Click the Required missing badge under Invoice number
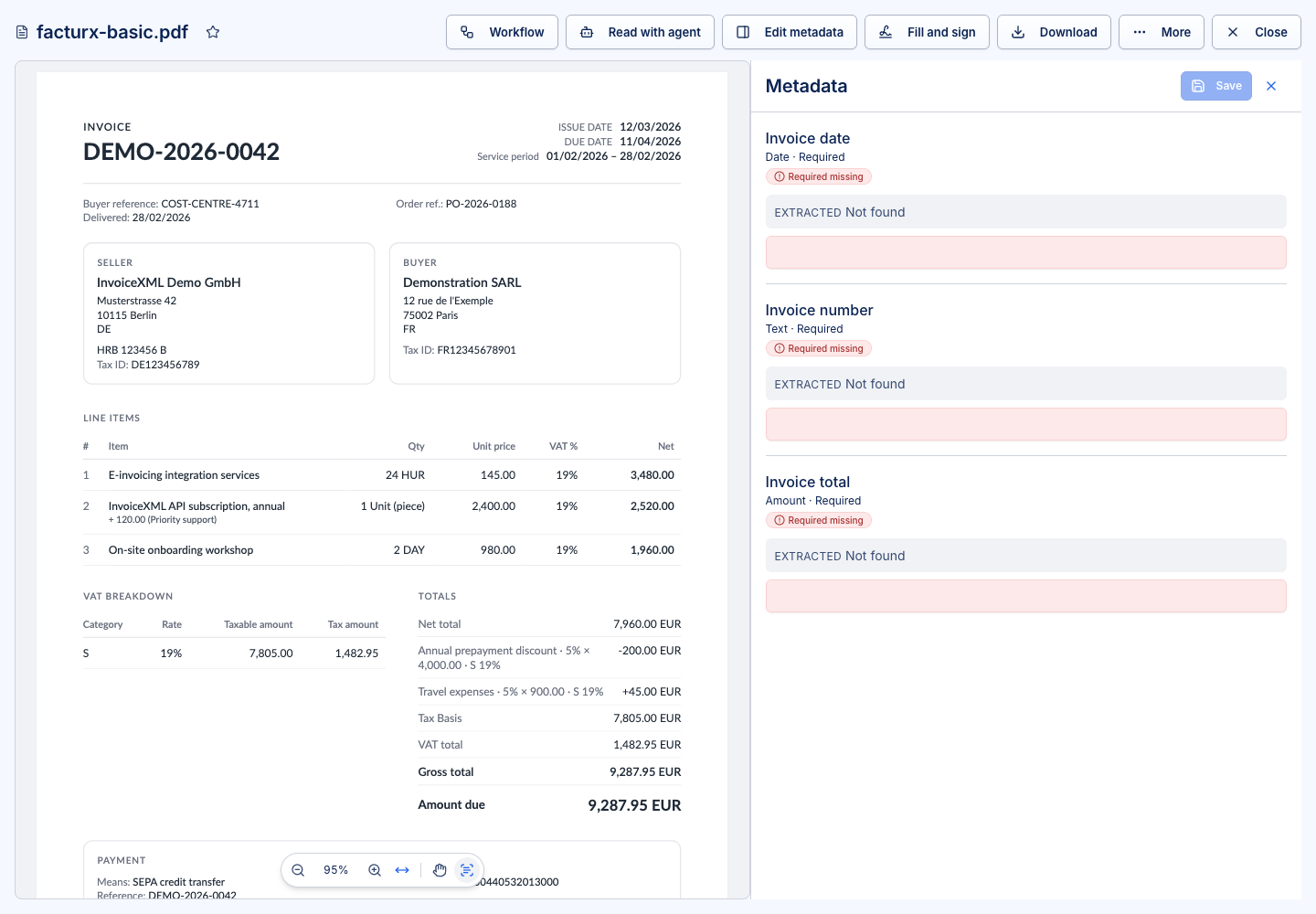 [819, 348]
